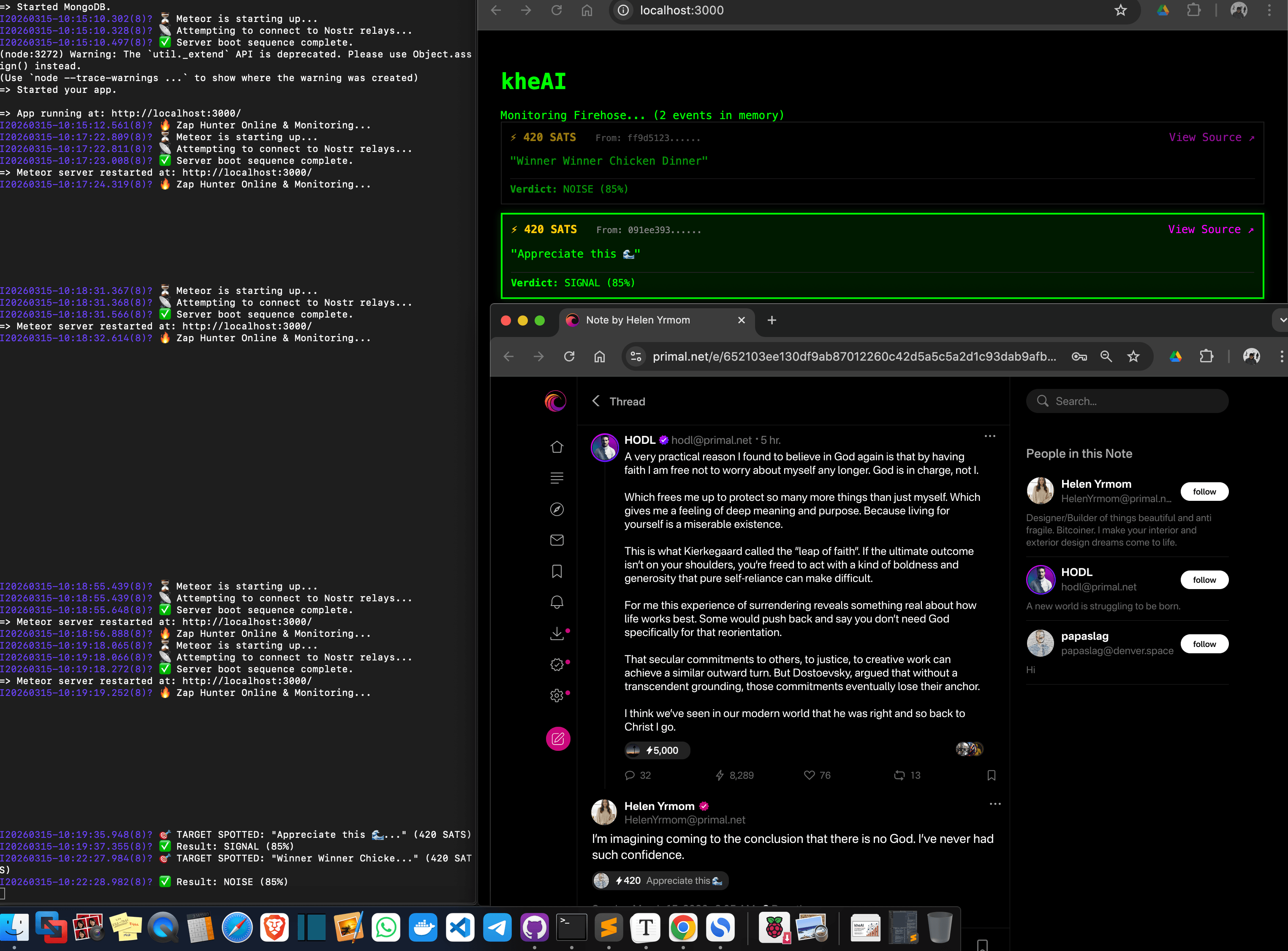
Task: Bookmark HODL's note with the bookmark icon
Action: click(991, 775)
